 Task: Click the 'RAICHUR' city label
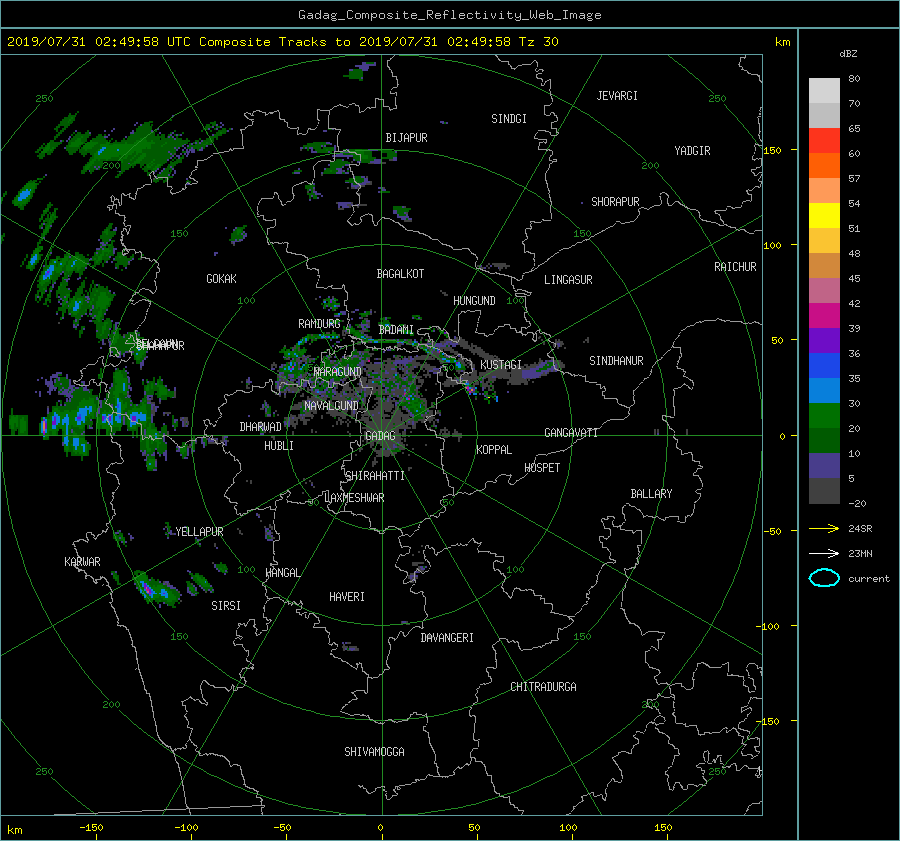pyautogui.click(x=735, y=267)
